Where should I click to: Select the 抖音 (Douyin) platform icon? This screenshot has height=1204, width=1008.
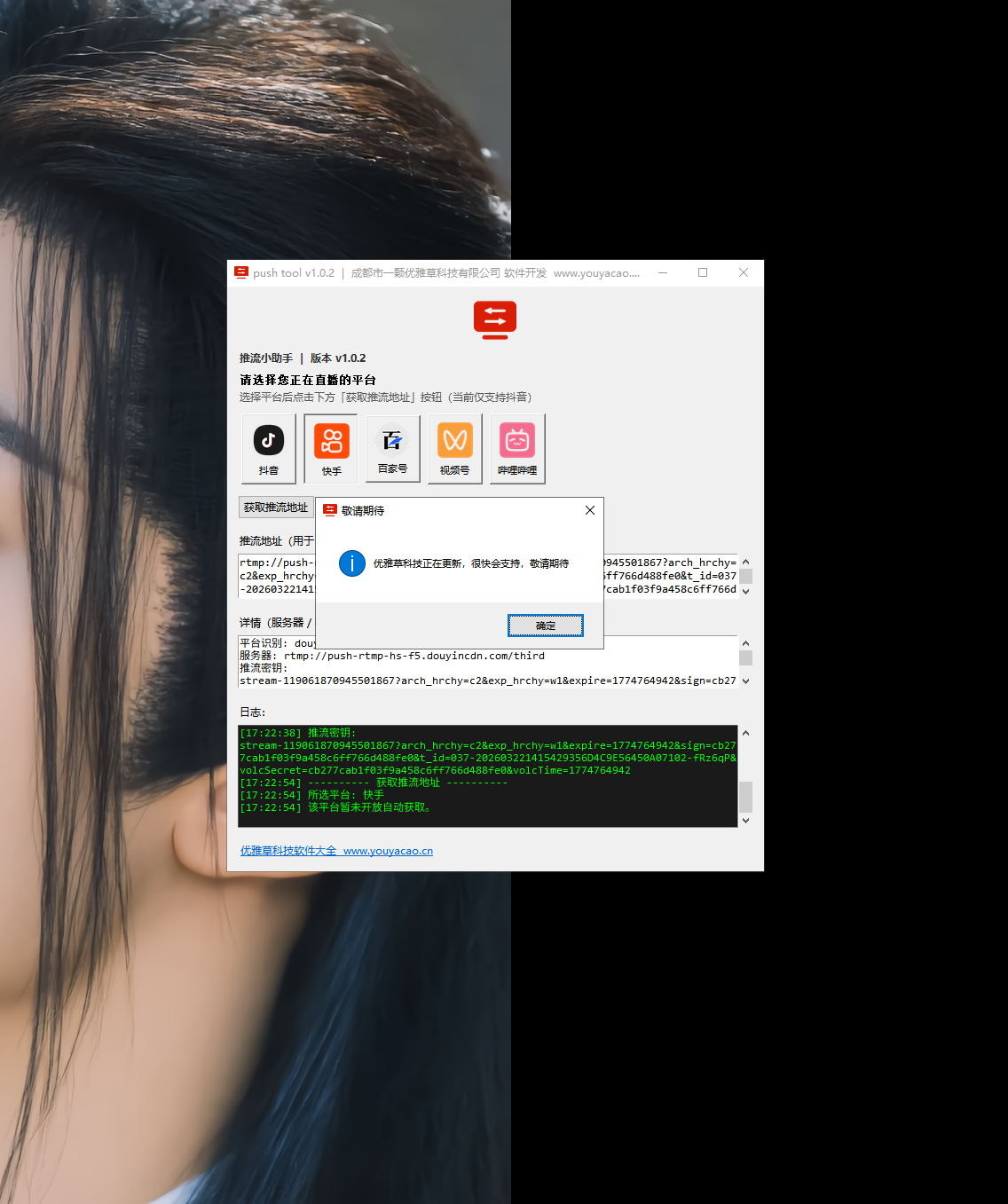[269, 449]
